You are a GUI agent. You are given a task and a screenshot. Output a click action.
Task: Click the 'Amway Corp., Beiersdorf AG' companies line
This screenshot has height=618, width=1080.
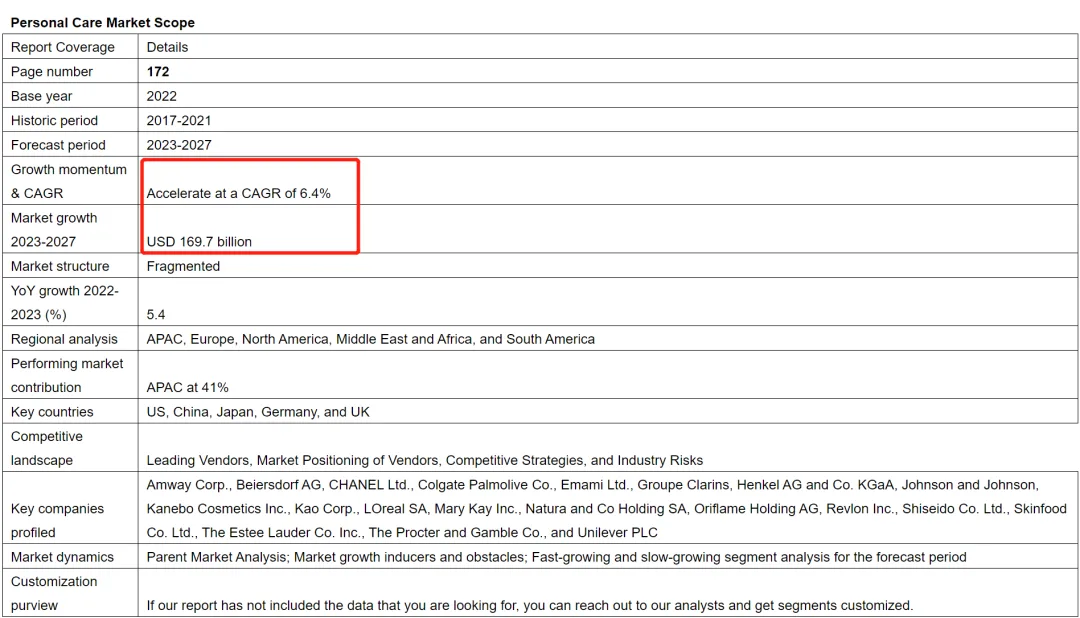(592, 484)
